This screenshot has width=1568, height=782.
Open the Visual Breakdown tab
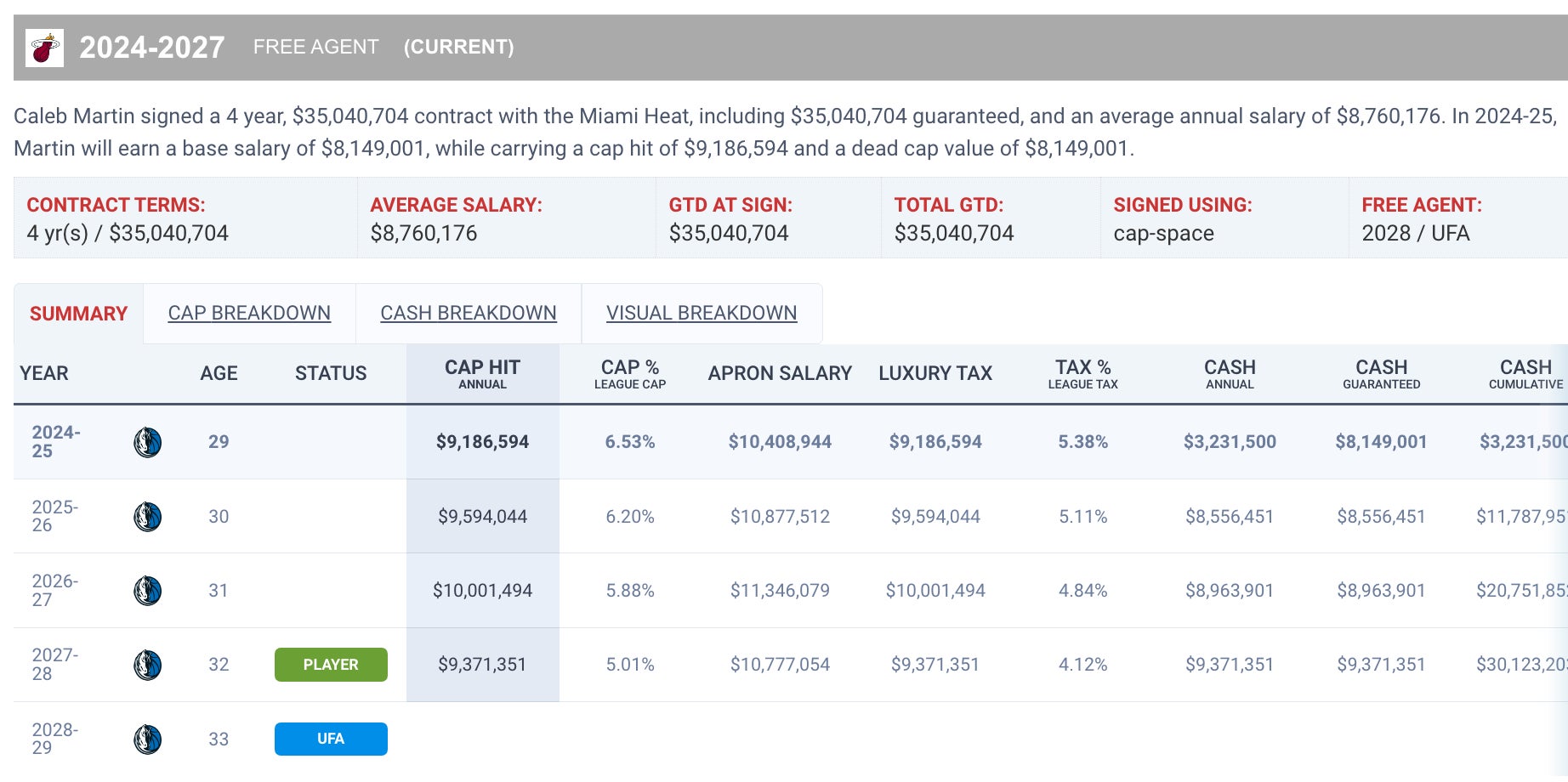click(702, 313)
